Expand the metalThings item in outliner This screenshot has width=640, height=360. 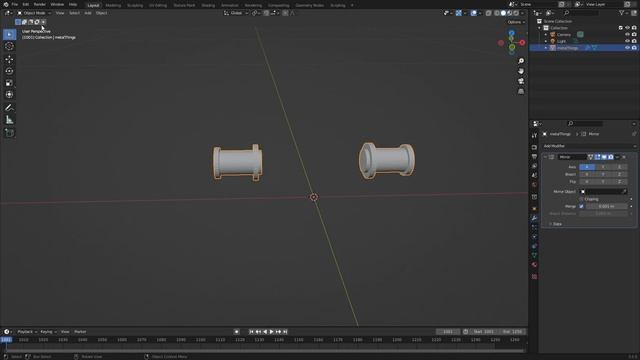click(x=546, y=48)
